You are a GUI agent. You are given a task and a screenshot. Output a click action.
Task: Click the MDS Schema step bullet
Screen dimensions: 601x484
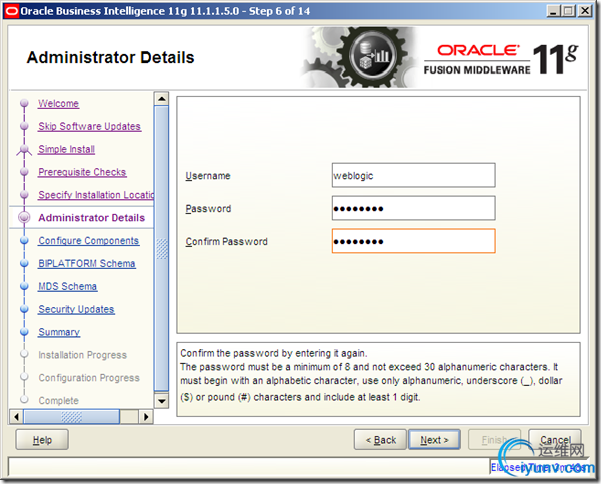(24, 286)
